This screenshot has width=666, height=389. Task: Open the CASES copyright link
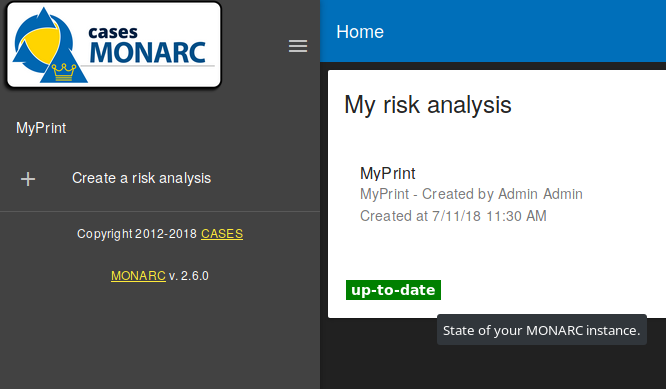222,234
